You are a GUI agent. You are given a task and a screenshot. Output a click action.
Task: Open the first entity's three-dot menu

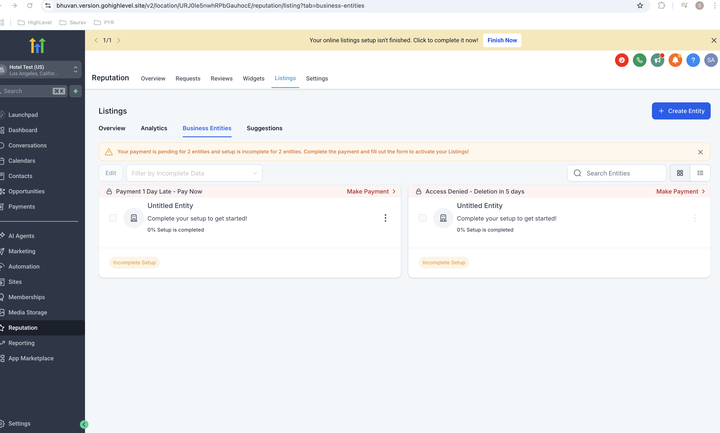click(385, 218)
